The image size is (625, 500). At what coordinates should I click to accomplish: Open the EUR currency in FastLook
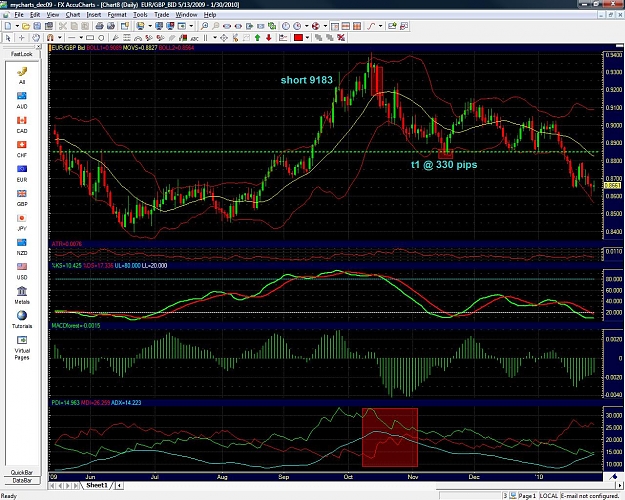pos(22,173)
